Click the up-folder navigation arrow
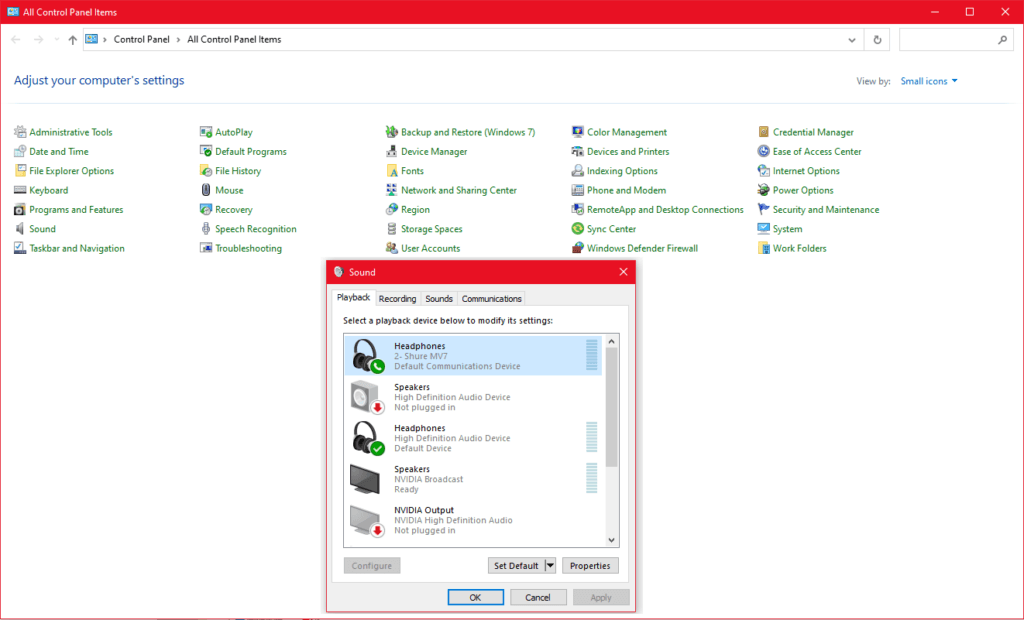 click(x=72, y=40)
